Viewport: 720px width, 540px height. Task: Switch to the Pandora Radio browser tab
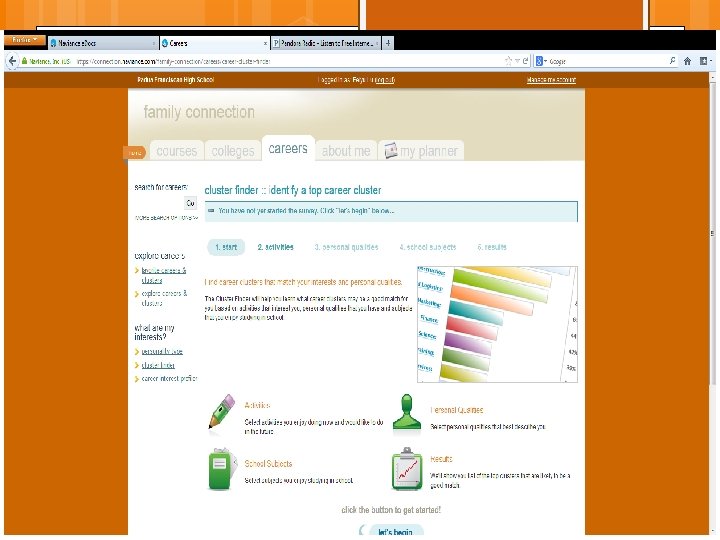[x=326, y=43]
